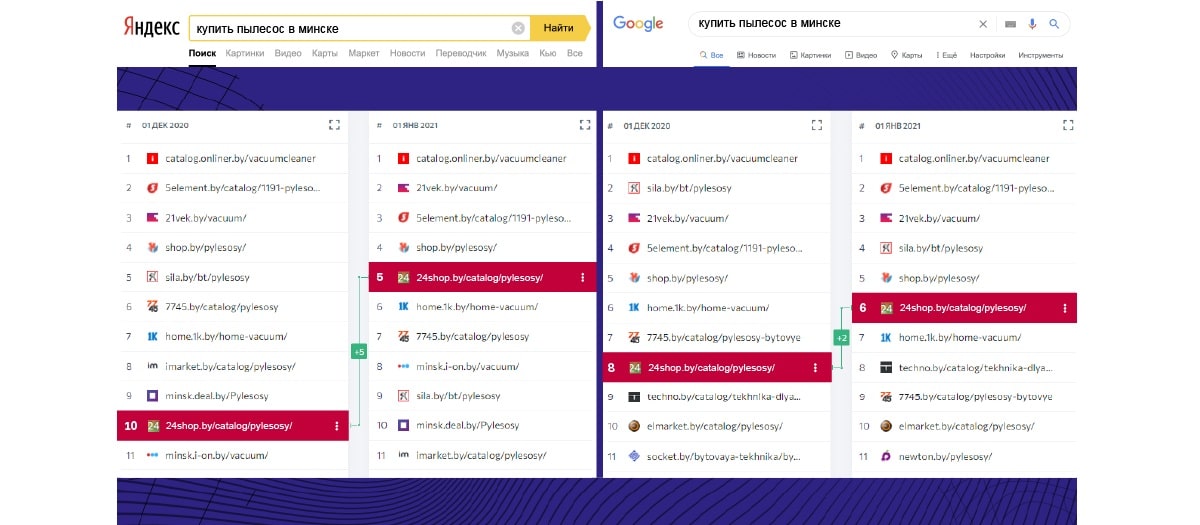This screenshot has height=525, width=1200.
Task: Select highlighted 24shop.by row 6 in Google January list
Action: (964, 308)
